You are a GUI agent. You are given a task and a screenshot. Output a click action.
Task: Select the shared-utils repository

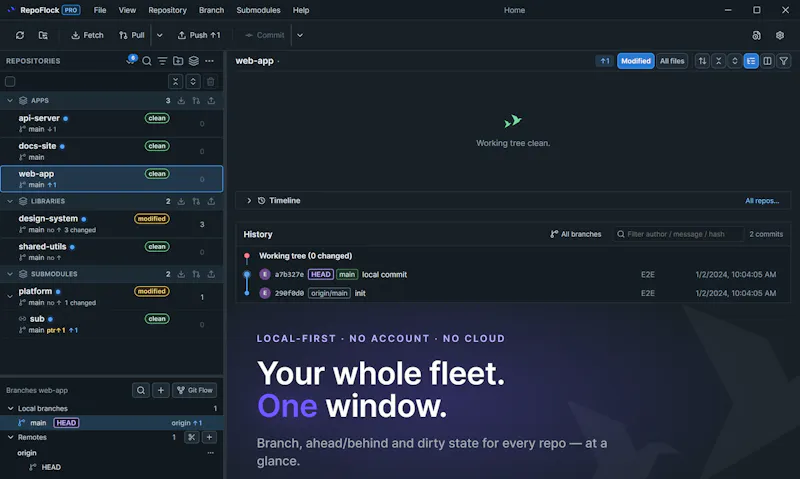(x=112, y=251)
